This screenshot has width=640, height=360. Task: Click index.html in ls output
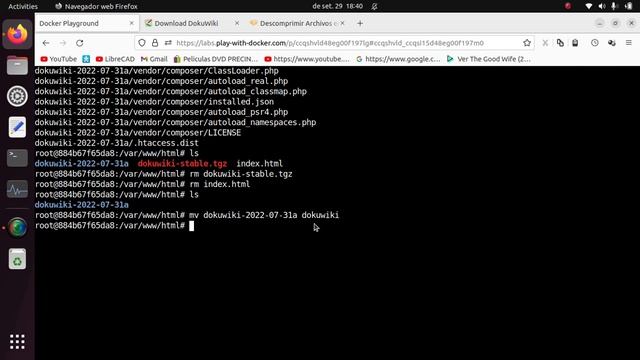[260, 164]
